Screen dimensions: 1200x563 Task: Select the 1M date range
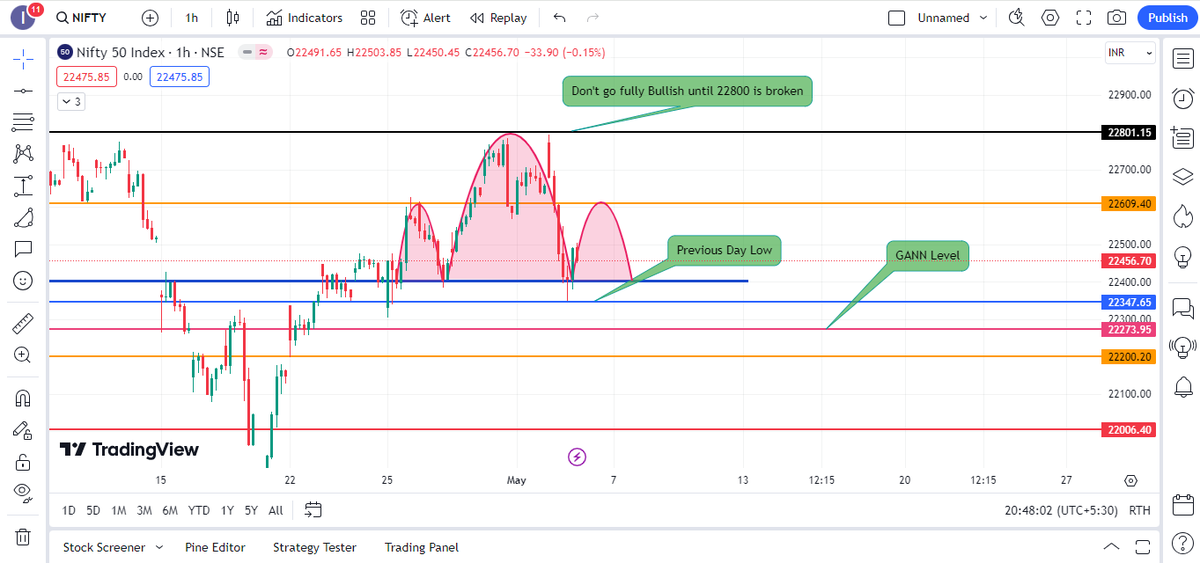pos(119,510)
